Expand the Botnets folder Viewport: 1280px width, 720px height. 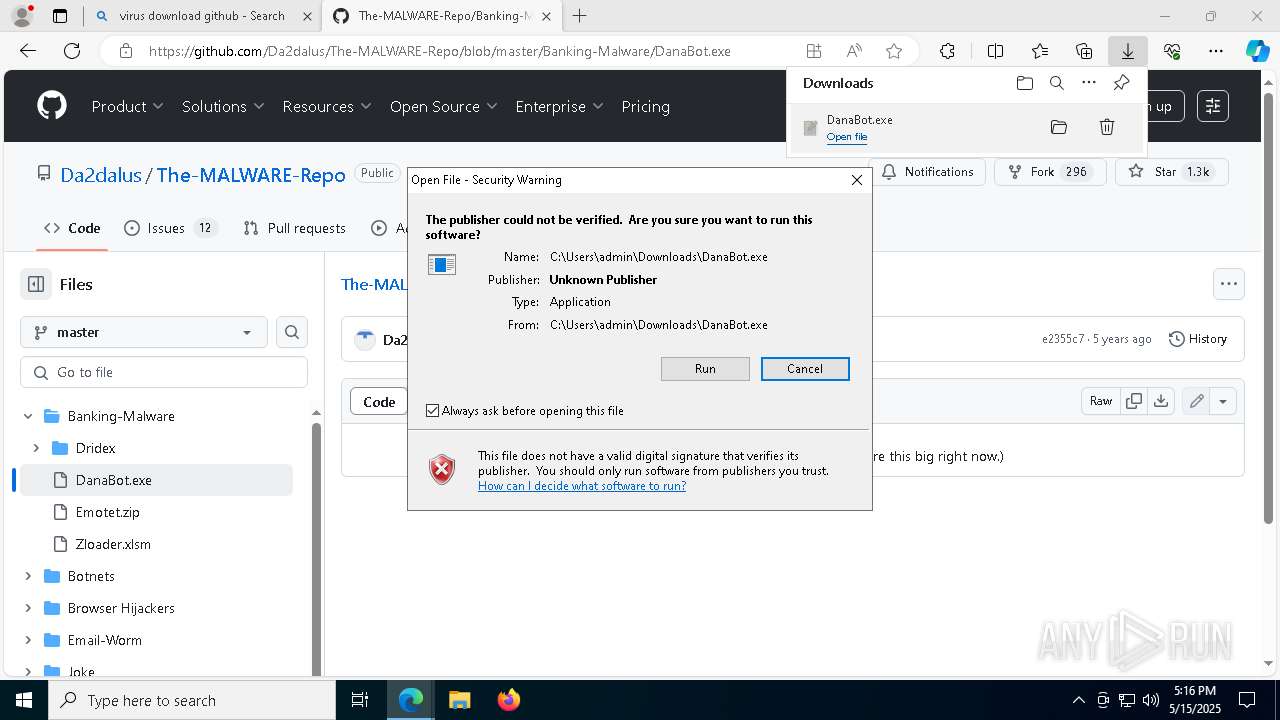[28, 576]
